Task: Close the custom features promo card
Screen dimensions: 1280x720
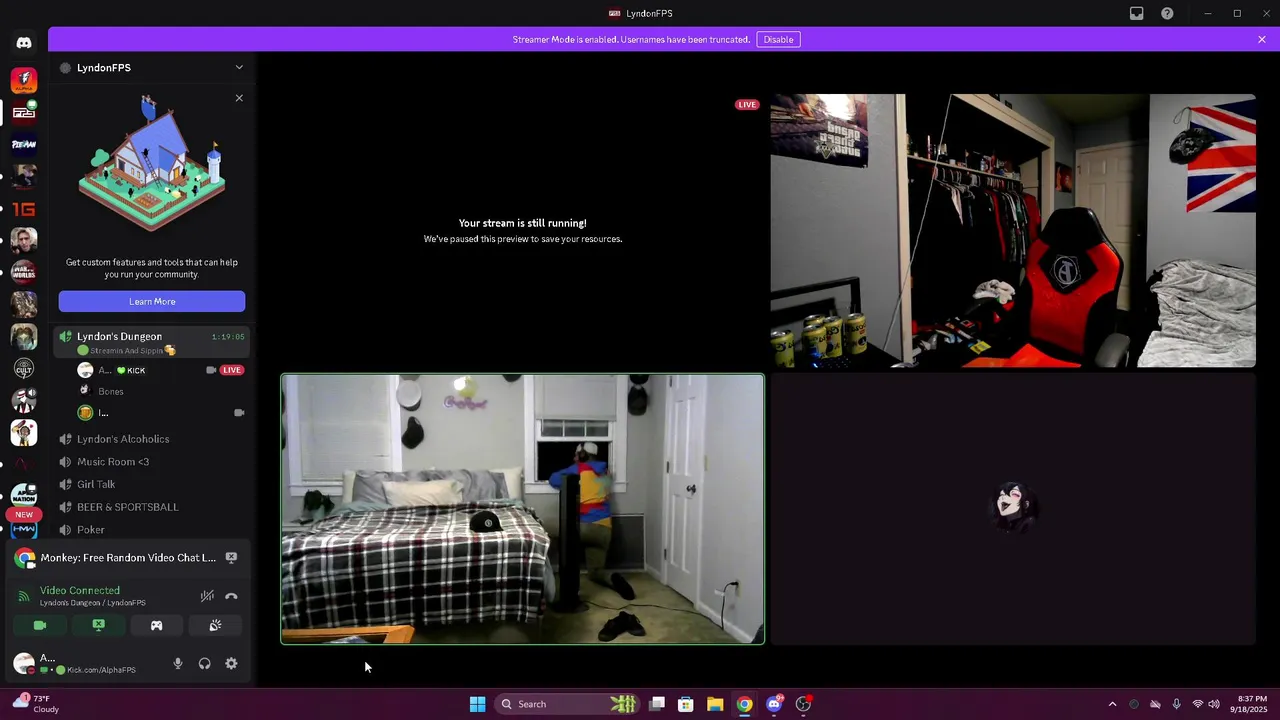Action: coord(239,98)
